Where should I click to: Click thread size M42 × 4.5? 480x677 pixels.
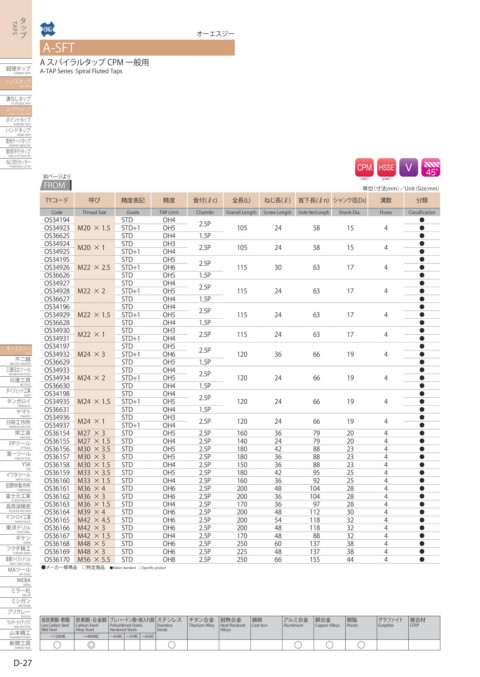[94, 520]
